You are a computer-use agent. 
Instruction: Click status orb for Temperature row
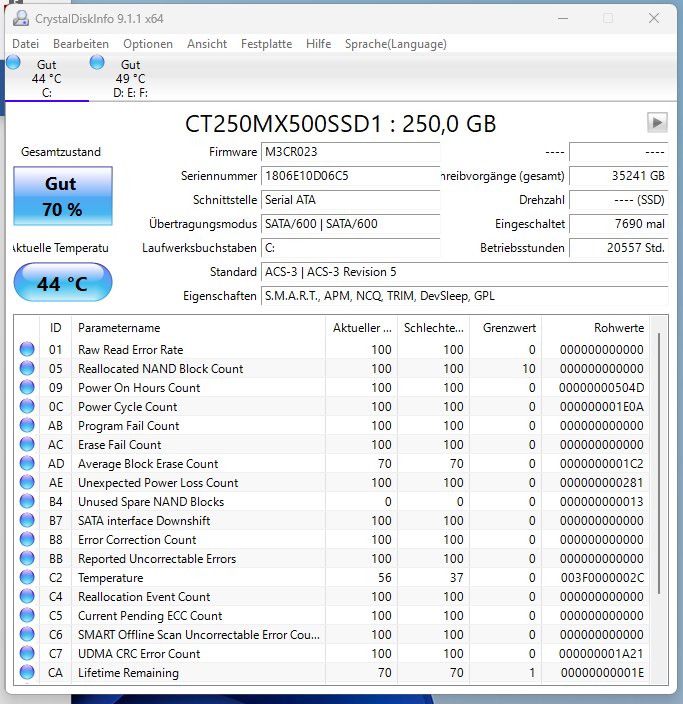(x=27, y=577)
